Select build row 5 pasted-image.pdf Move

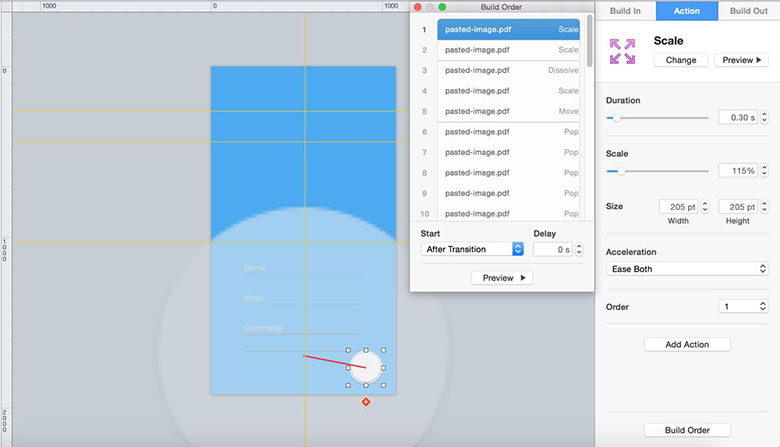(508, 111)
